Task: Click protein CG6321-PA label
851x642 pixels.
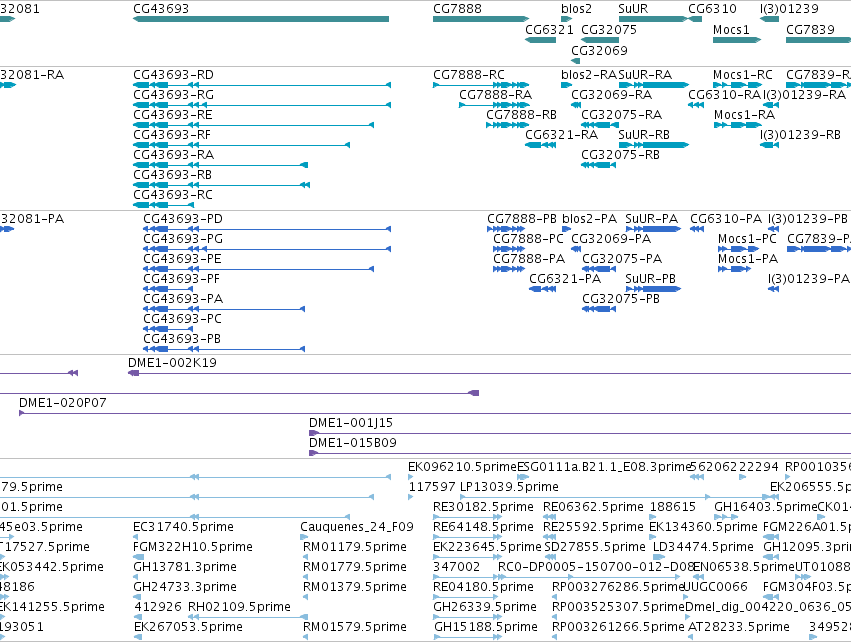Action: click(x=565, y=279)
